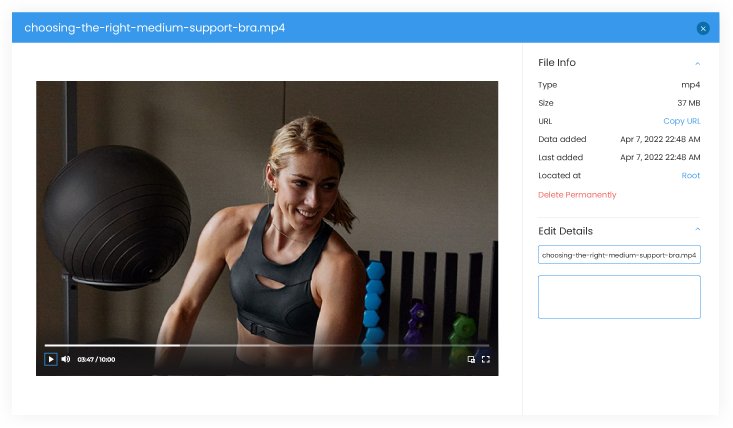This screenshot has height=428, width=733.
Task: Click the empty description text area
Action: (619, 297)
